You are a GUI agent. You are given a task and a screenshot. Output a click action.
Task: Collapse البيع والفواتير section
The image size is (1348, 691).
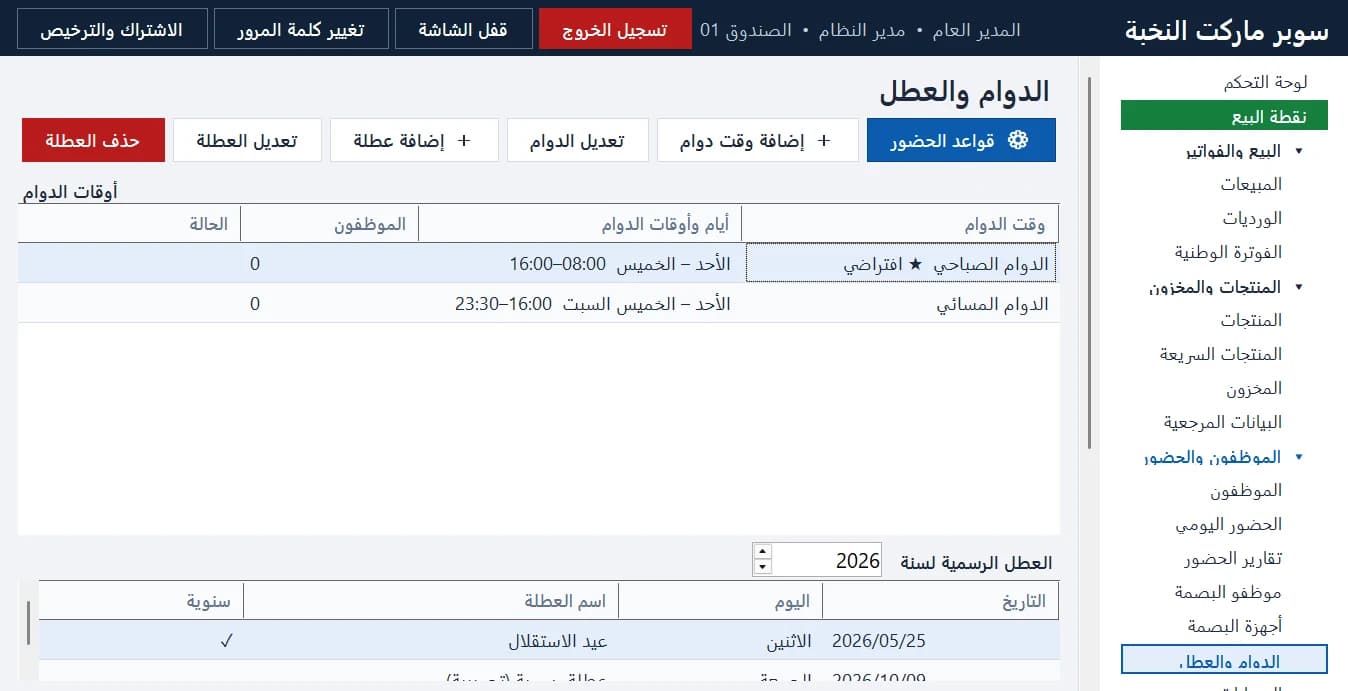coord(1299,151)
